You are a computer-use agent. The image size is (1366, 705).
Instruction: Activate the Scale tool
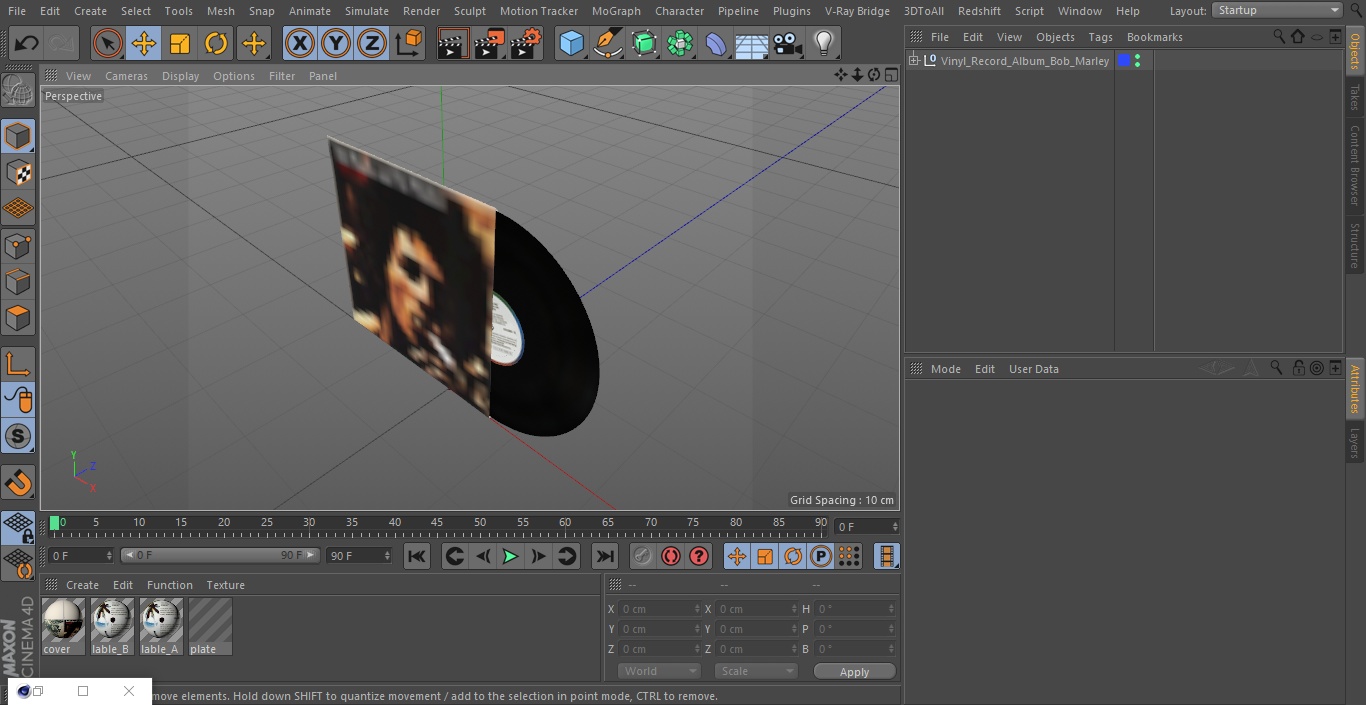click(180, 43)
